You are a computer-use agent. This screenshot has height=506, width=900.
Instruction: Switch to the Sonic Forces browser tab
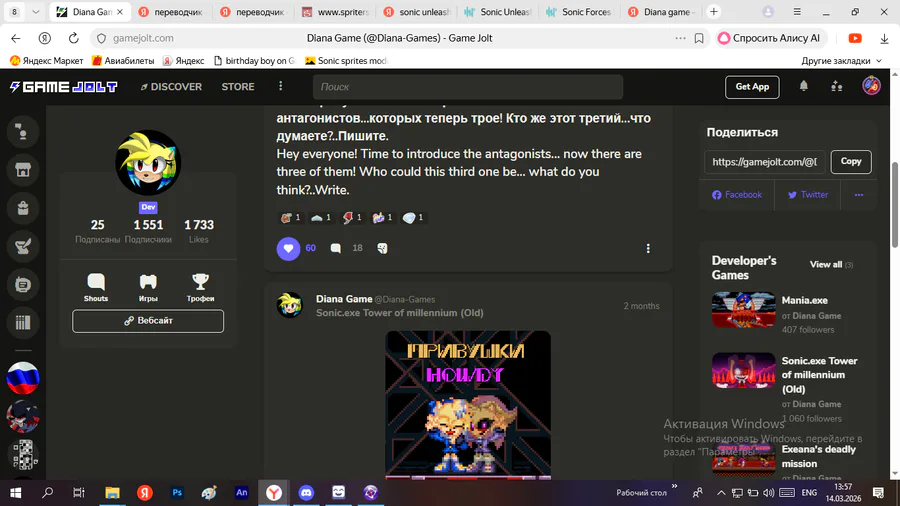[x=580, y=11]
